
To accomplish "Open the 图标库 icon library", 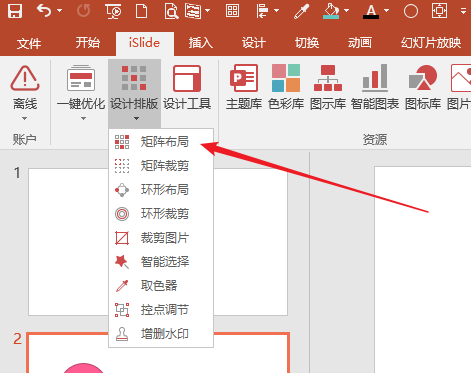I will (x=423, y=88).
